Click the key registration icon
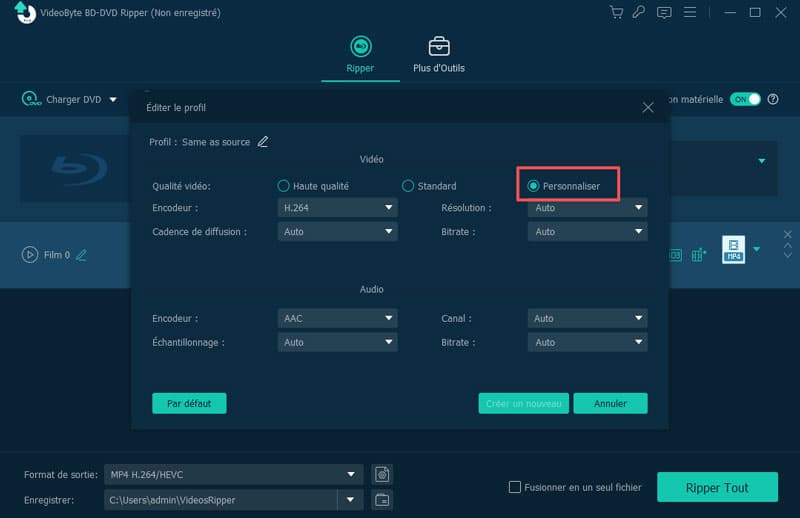Viewport: 800px width, 518px height. point(640,13)
